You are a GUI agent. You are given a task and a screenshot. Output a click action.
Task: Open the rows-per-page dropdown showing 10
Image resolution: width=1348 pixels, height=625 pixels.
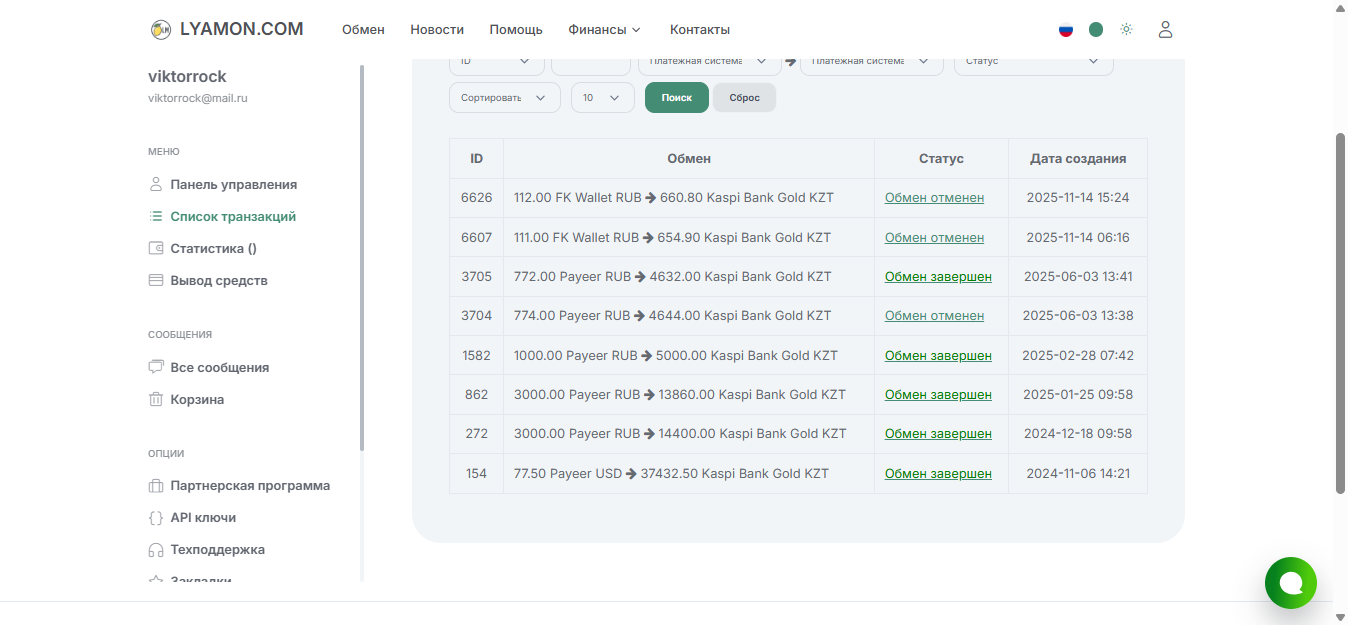pyautogui.click(x=603, y=98)
